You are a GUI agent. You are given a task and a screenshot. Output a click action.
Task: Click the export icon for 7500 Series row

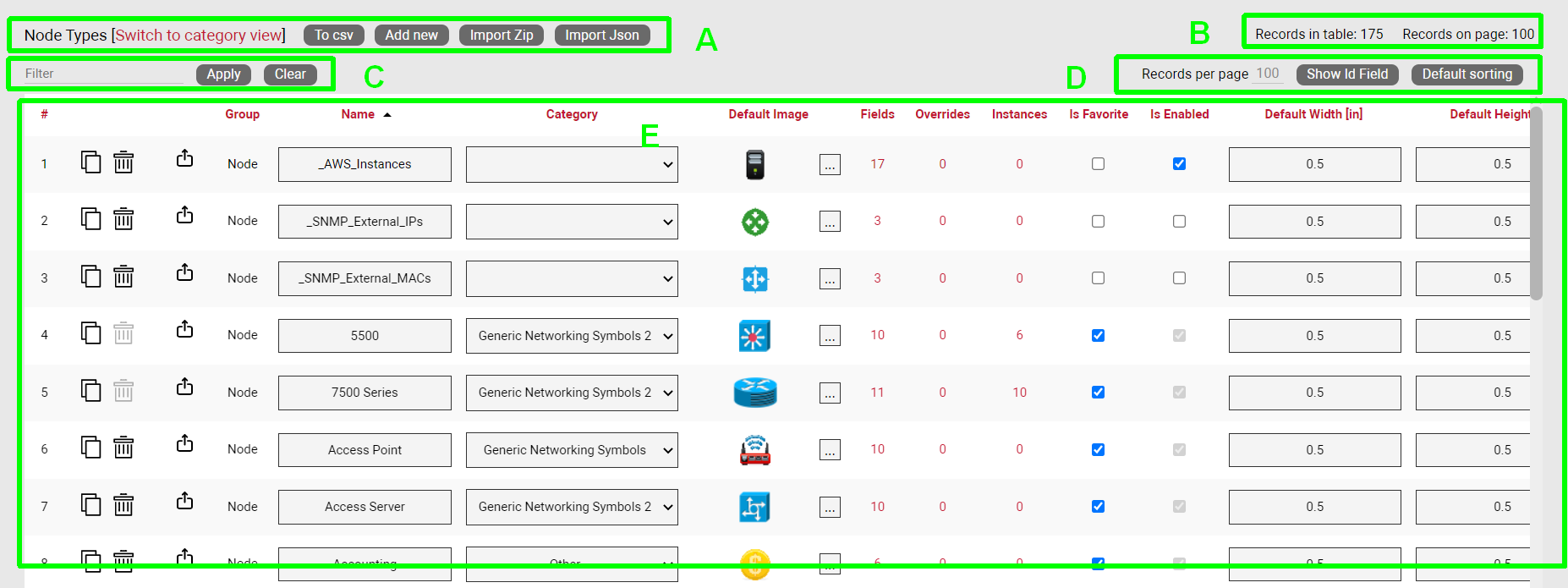tap(184, 387)
